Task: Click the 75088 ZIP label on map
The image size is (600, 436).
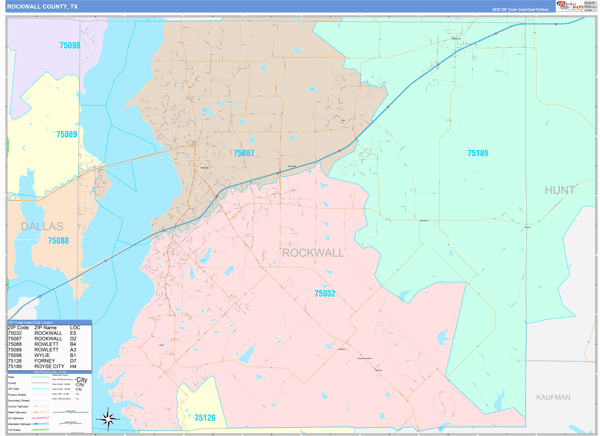Action: (x=58, y=241)
